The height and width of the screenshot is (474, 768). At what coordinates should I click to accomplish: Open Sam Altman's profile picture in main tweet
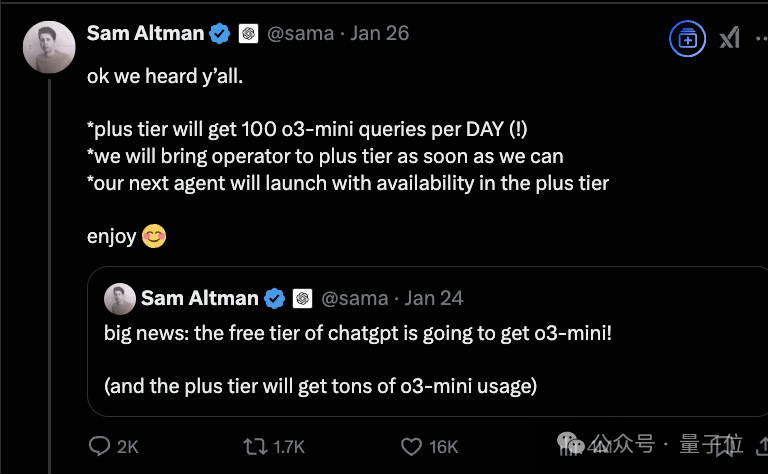48,46
